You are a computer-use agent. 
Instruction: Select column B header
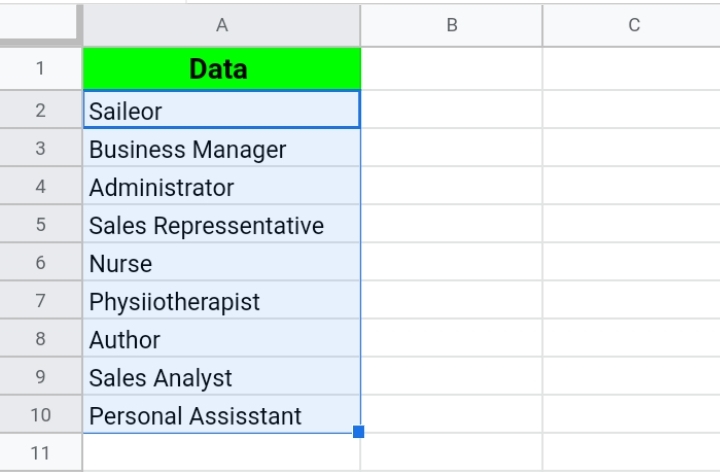(x=451, y=25)
